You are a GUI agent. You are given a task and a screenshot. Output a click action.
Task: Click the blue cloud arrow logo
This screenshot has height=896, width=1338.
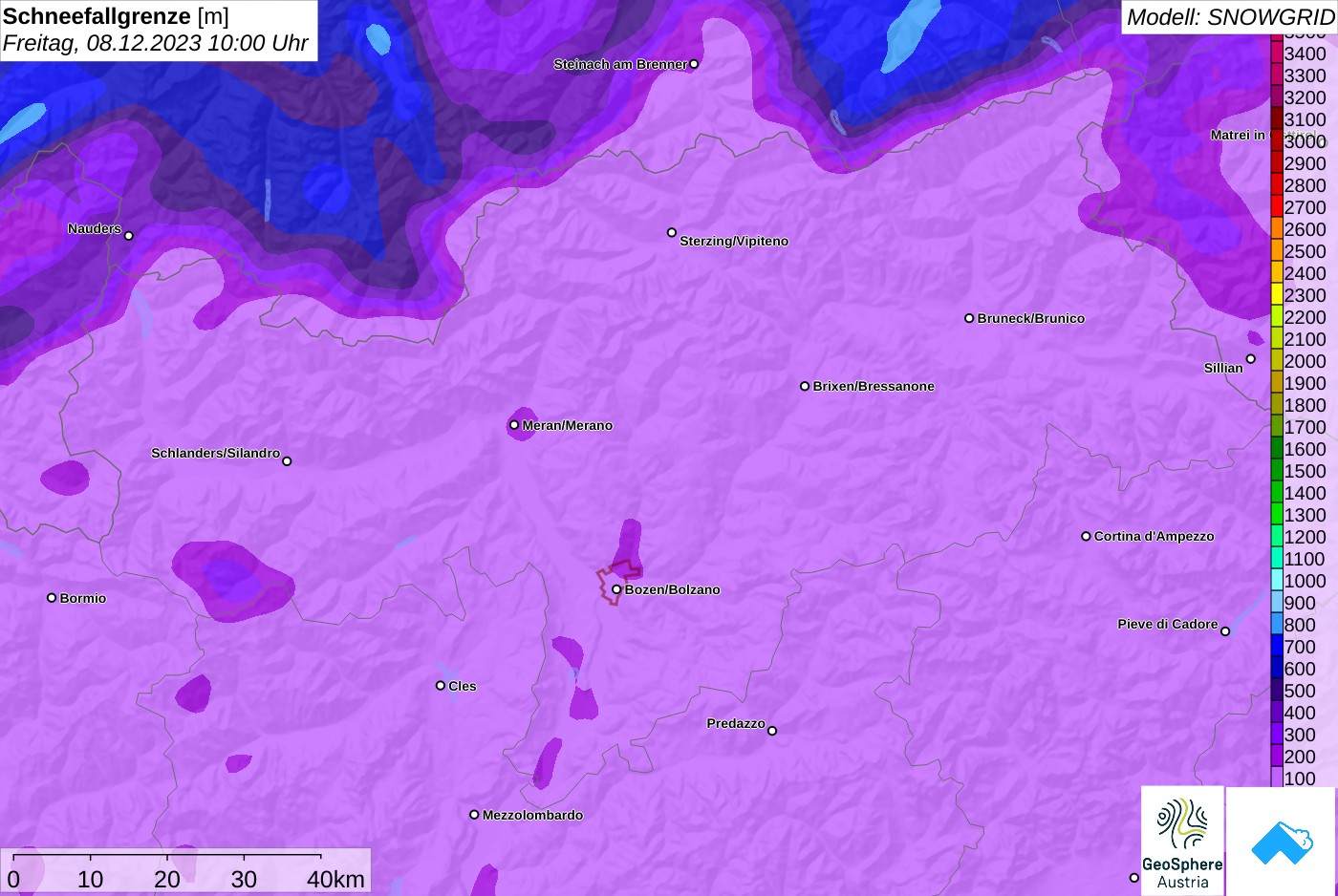[x=1282, y=842]
